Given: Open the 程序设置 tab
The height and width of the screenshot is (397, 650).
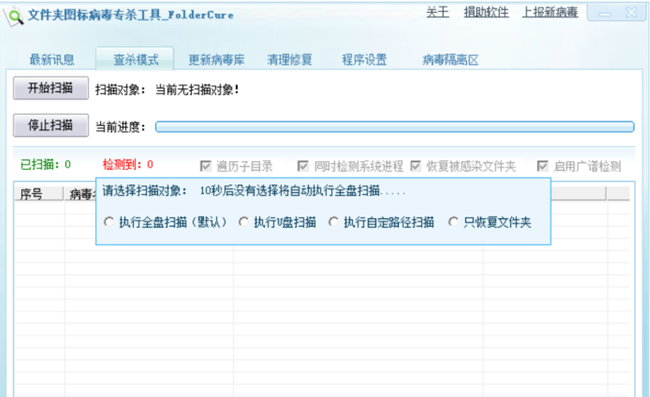Looking at the screenshot, I should (x=364, y=60).
